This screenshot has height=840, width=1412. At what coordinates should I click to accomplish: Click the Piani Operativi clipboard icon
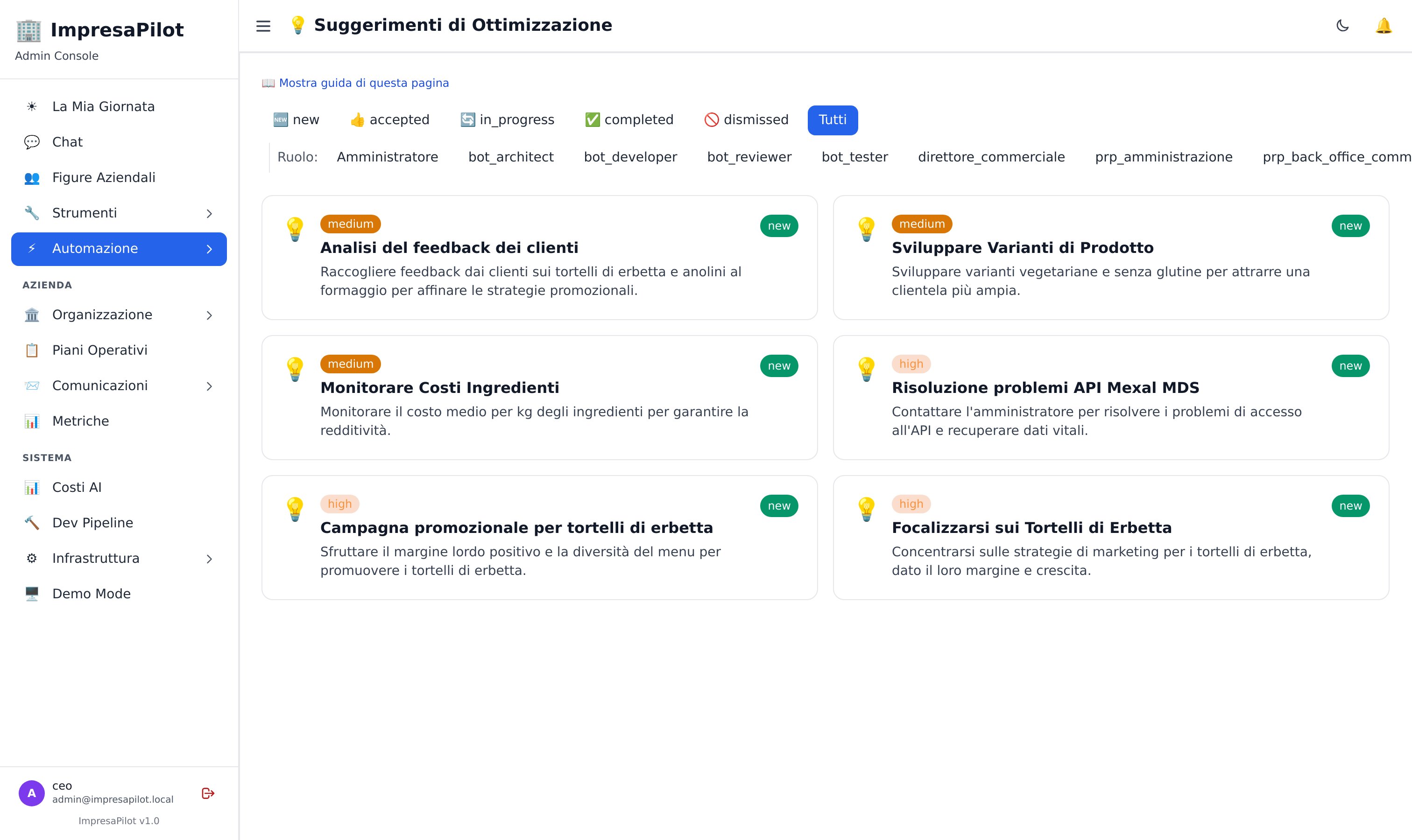32,350
